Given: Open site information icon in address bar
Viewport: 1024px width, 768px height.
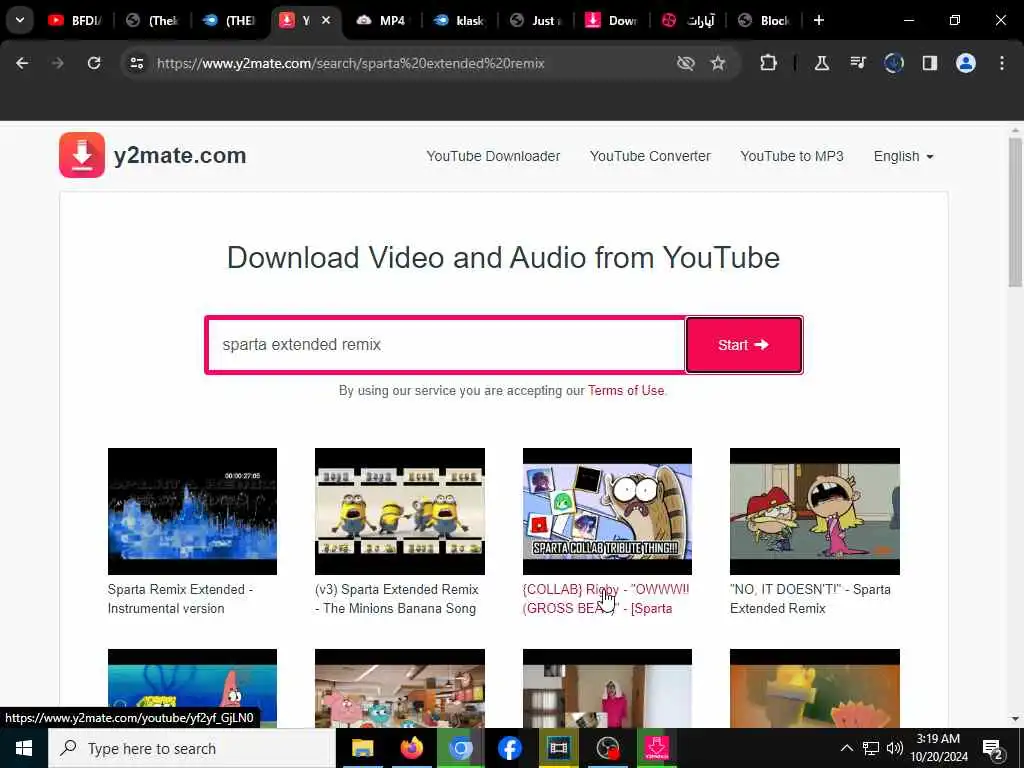Looking at the screenshot, I should point(136,63).
